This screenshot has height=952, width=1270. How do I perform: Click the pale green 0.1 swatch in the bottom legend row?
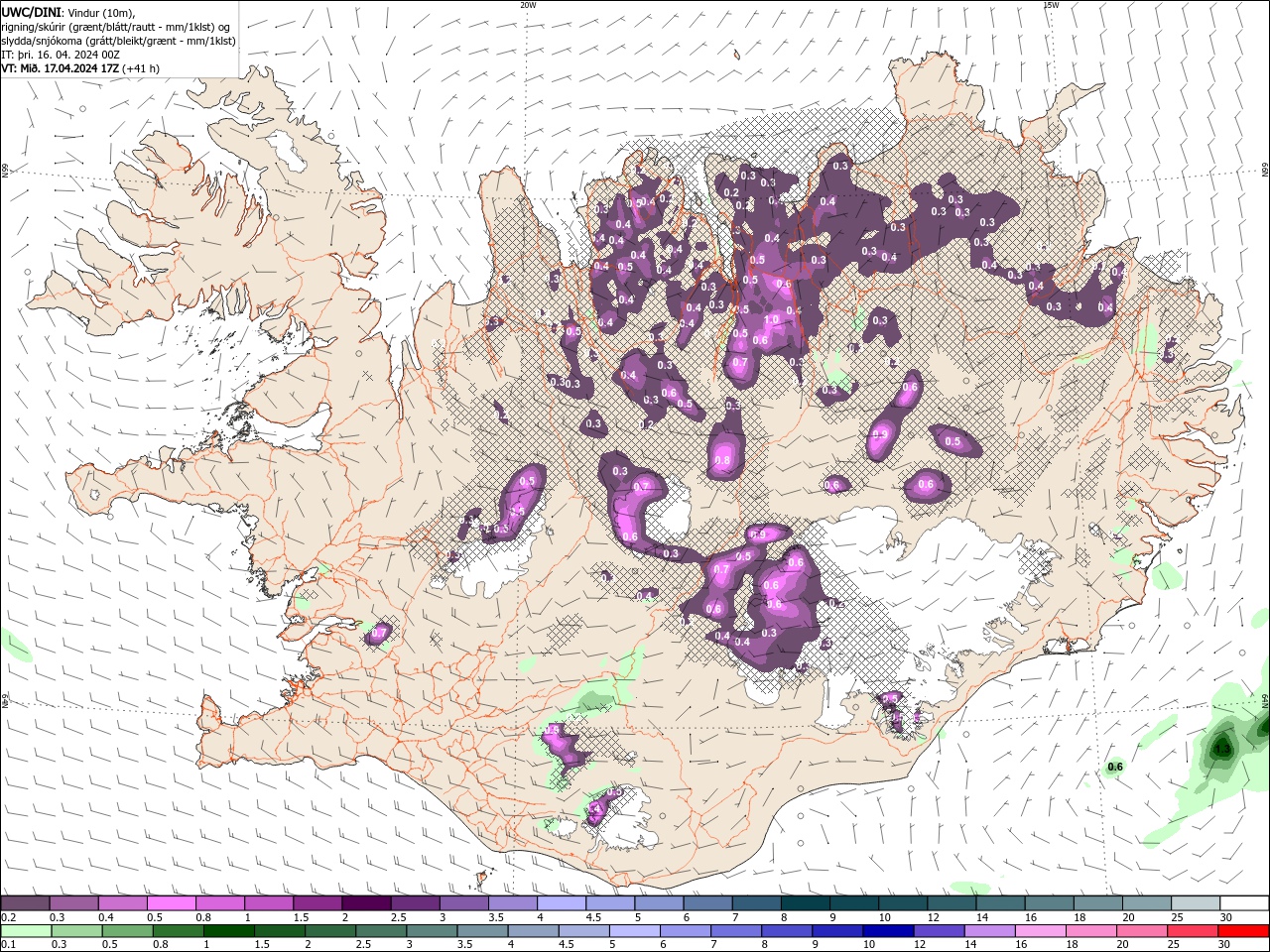[x=27, y=931]
